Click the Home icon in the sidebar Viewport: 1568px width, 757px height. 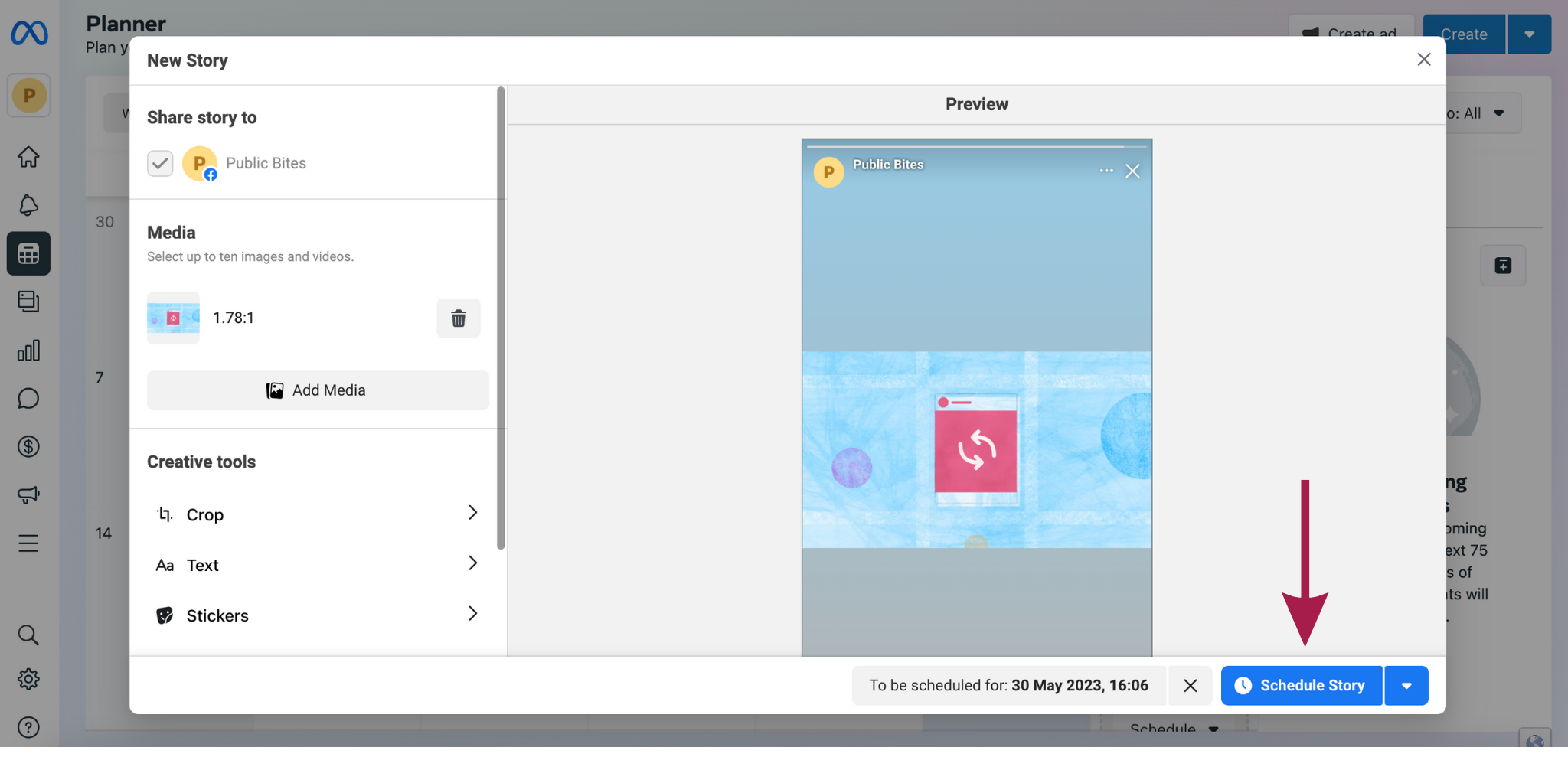pyautogui.click(x=28, y=157)
